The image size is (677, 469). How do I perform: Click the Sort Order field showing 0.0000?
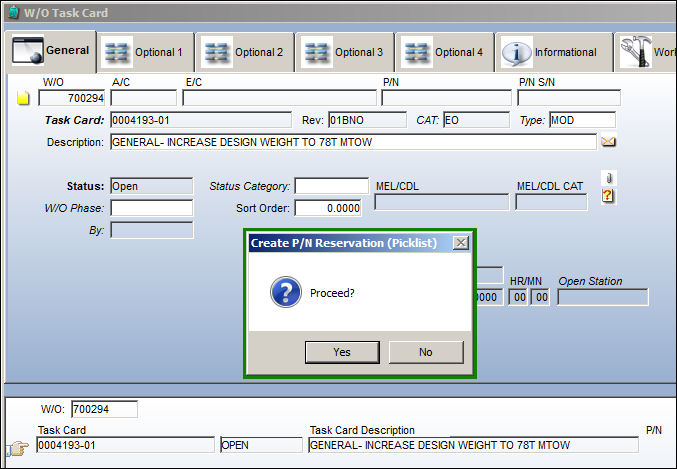328,208
